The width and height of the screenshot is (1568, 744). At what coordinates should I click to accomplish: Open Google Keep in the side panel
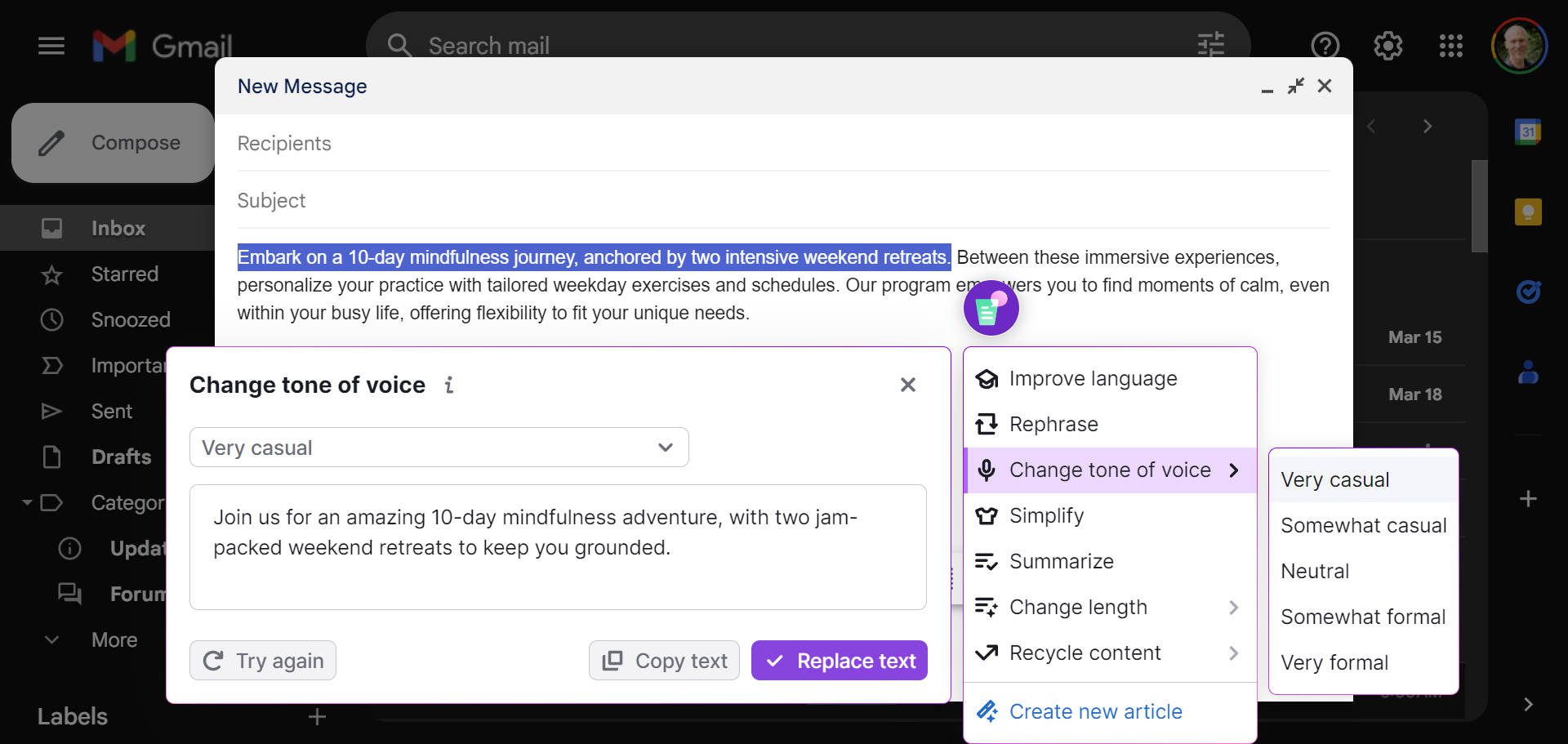1529,211
